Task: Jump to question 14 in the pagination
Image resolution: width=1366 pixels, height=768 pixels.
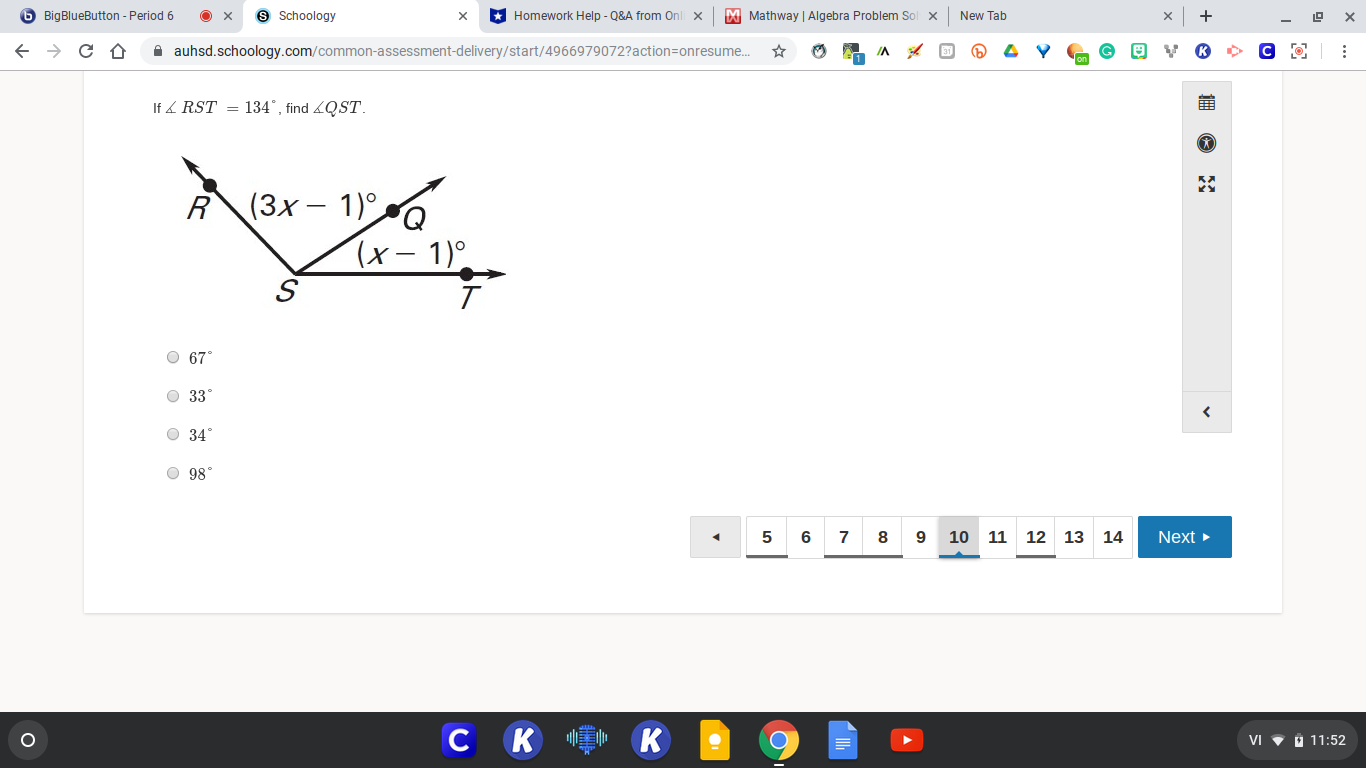Action: (x=1112, y=537)
